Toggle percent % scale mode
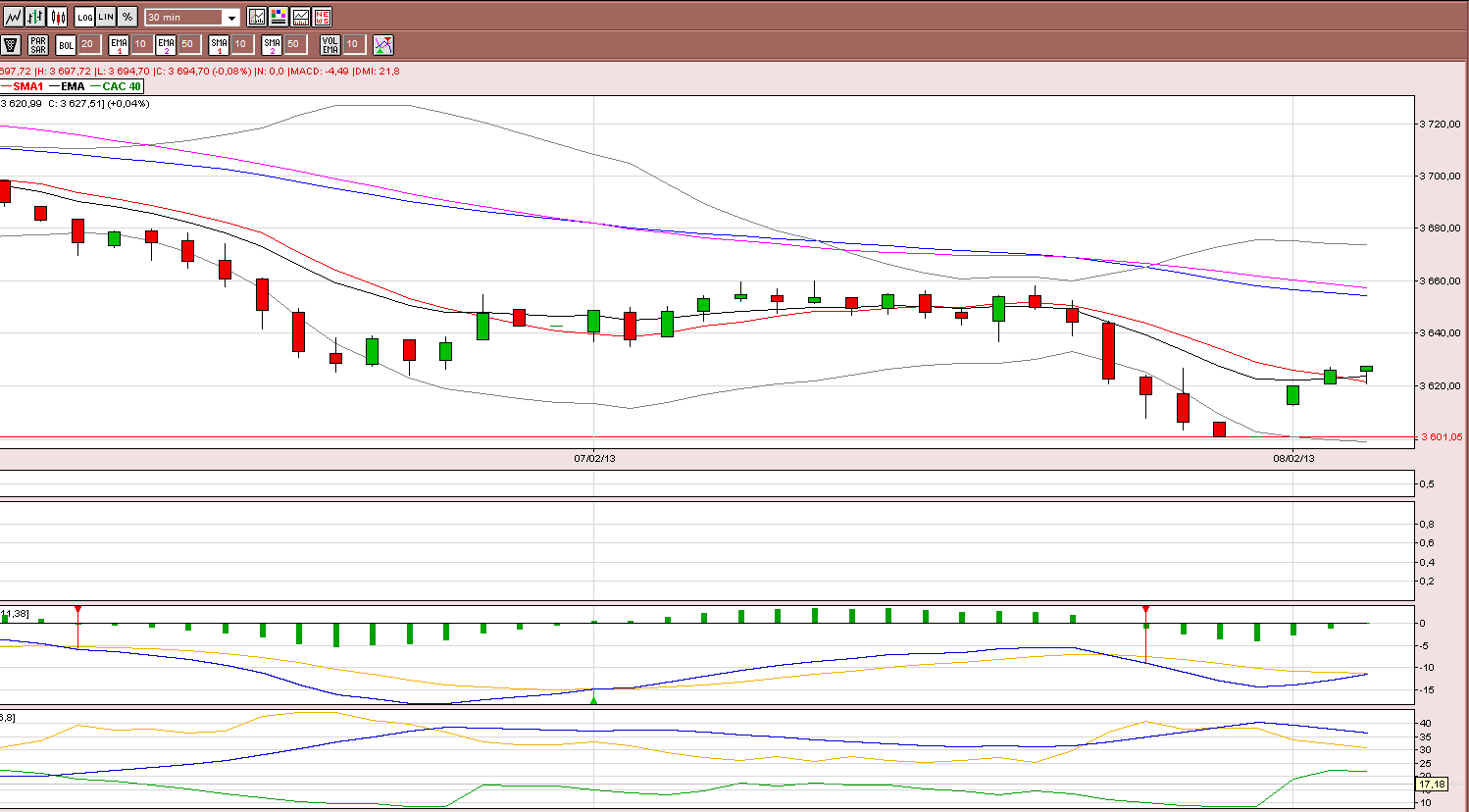Screen dimensions: 1469x812 [127, 17]
